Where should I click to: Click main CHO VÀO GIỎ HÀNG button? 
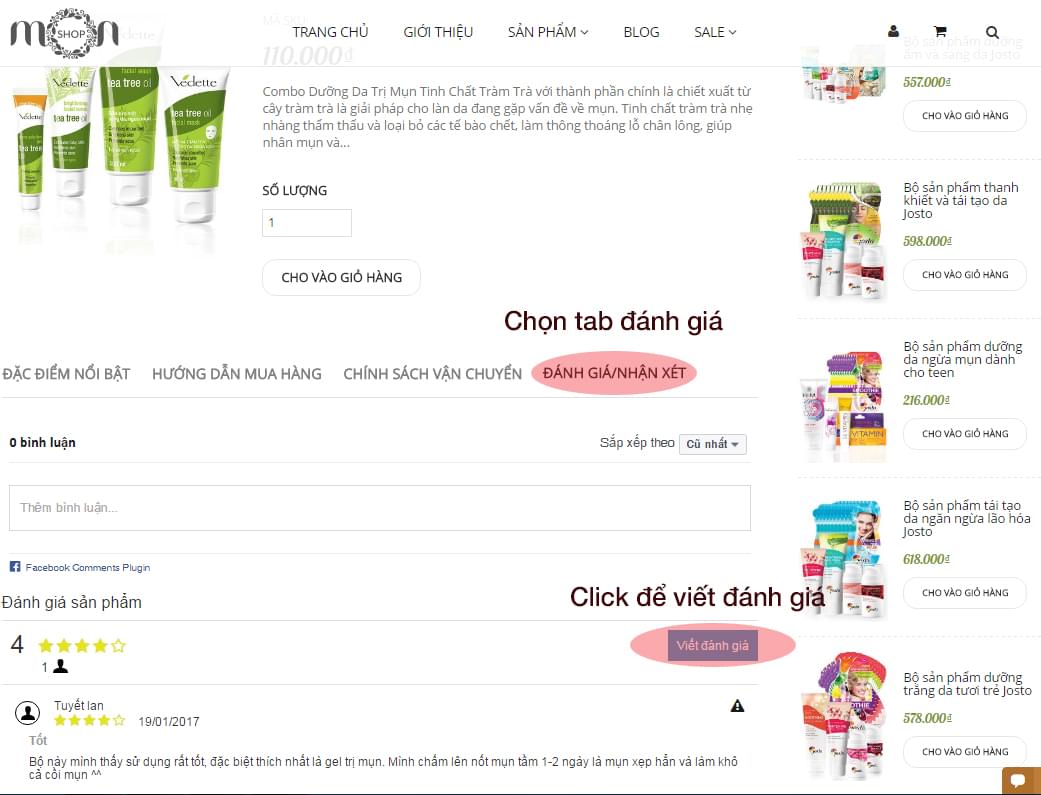click(341, 278)
